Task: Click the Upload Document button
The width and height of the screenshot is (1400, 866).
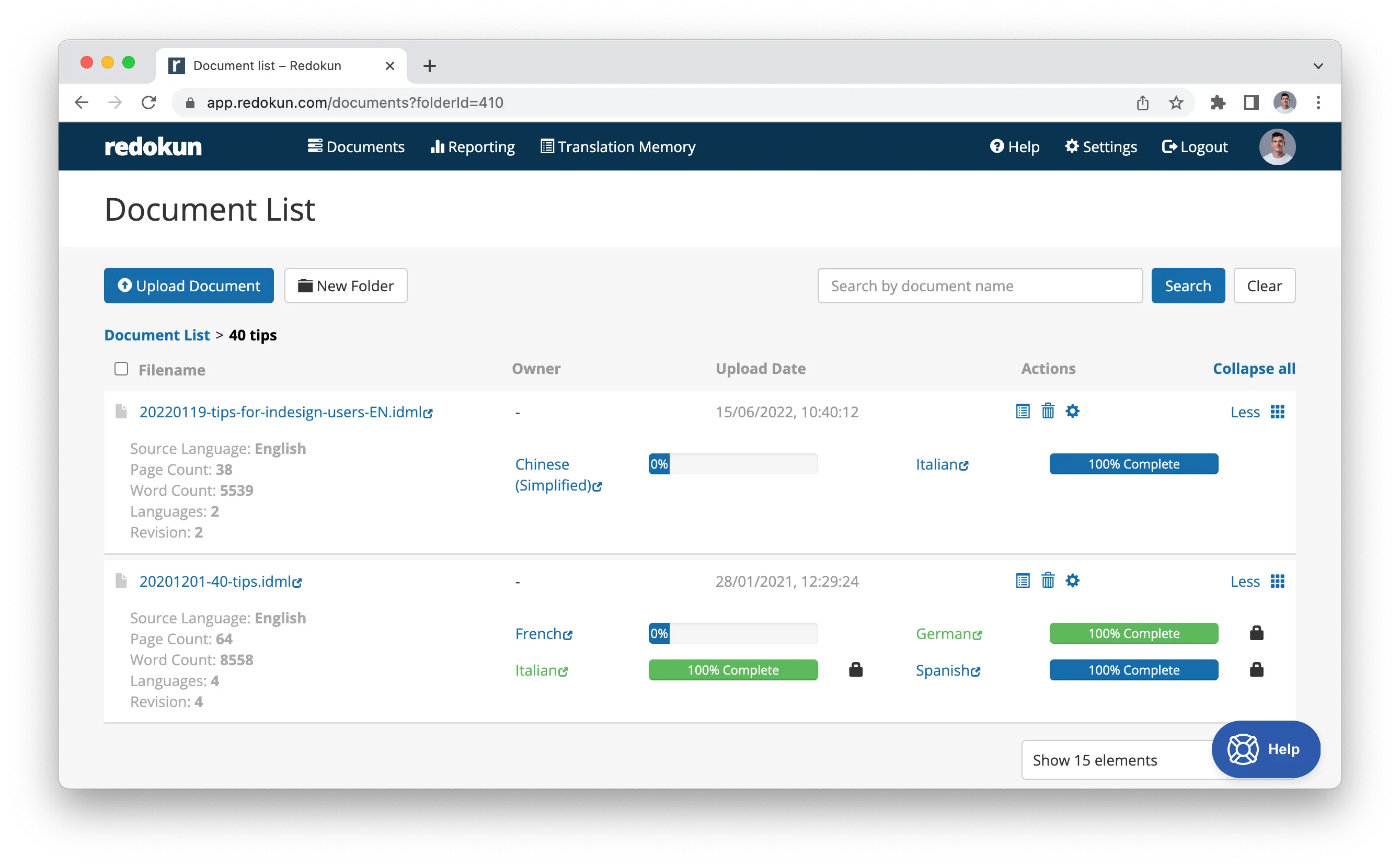Action: tap(188, 285)
